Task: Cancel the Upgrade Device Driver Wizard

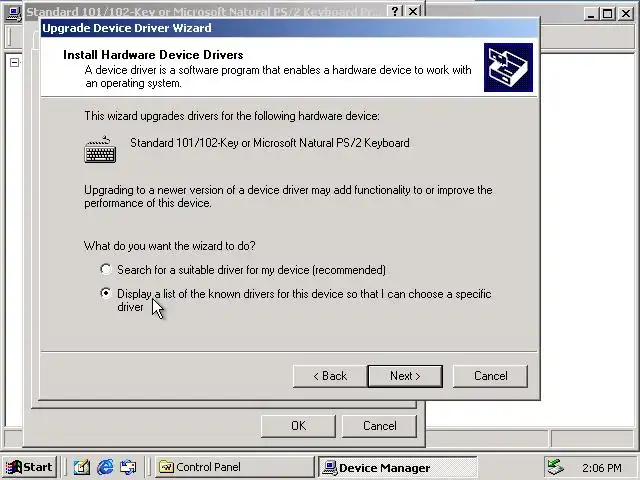Action: pos(490,376)
